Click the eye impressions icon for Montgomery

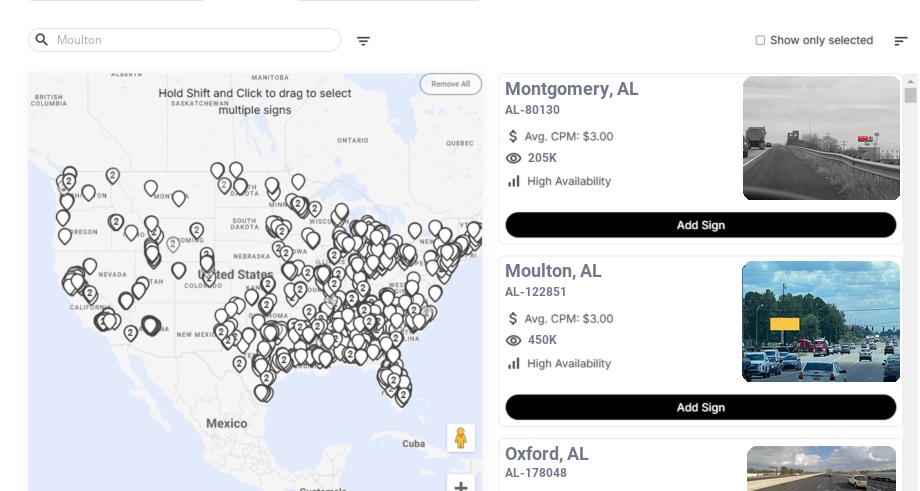click(x=514, y=158)
